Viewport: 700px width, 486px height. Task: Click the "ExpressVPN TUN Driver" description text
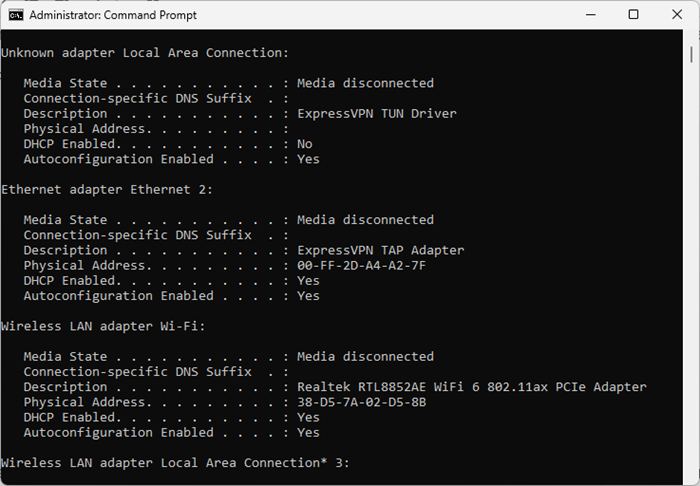tap(377, 114)
